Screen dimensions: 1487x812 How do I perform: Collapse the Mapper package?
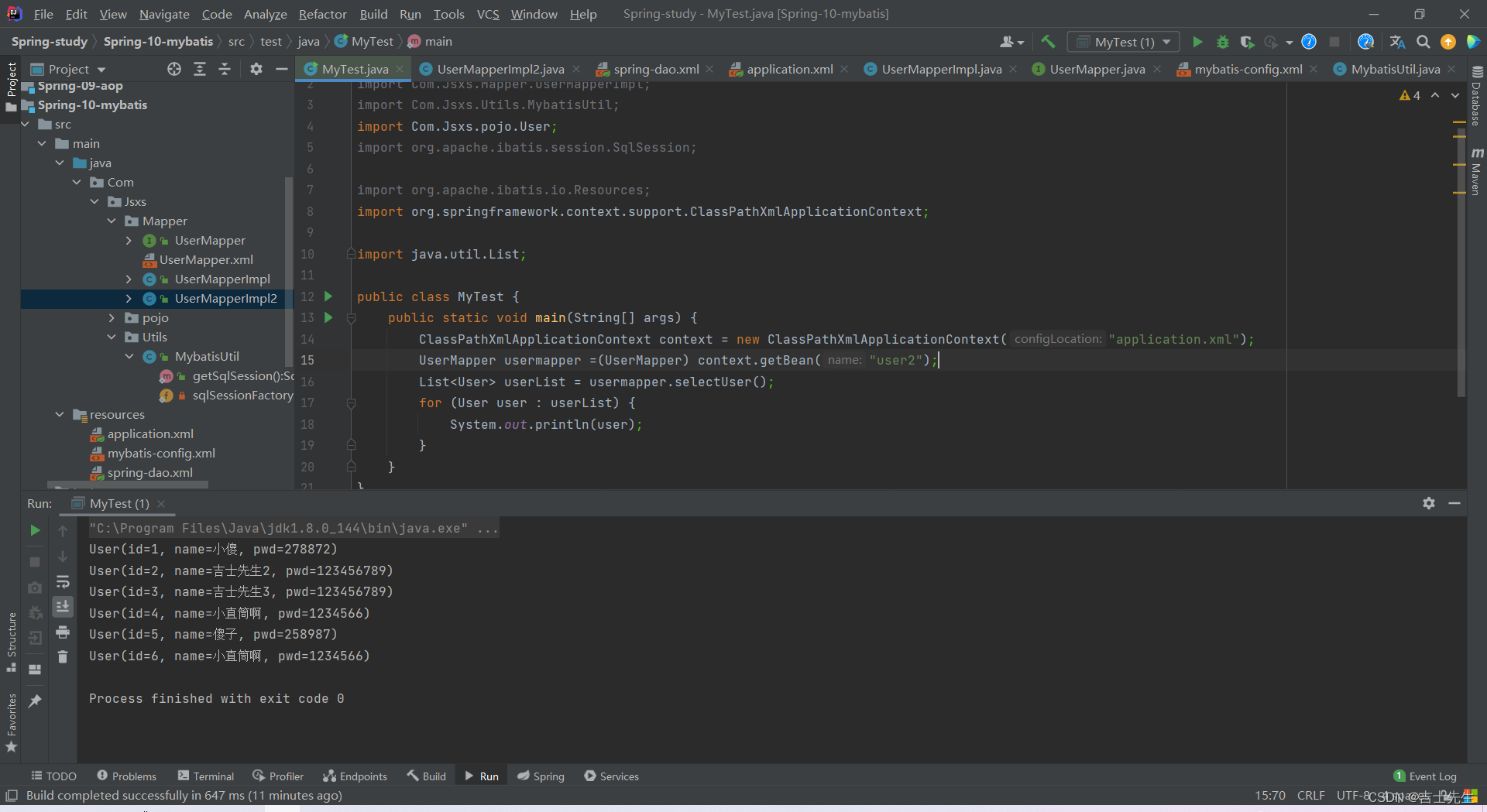(x=112, y=221)
